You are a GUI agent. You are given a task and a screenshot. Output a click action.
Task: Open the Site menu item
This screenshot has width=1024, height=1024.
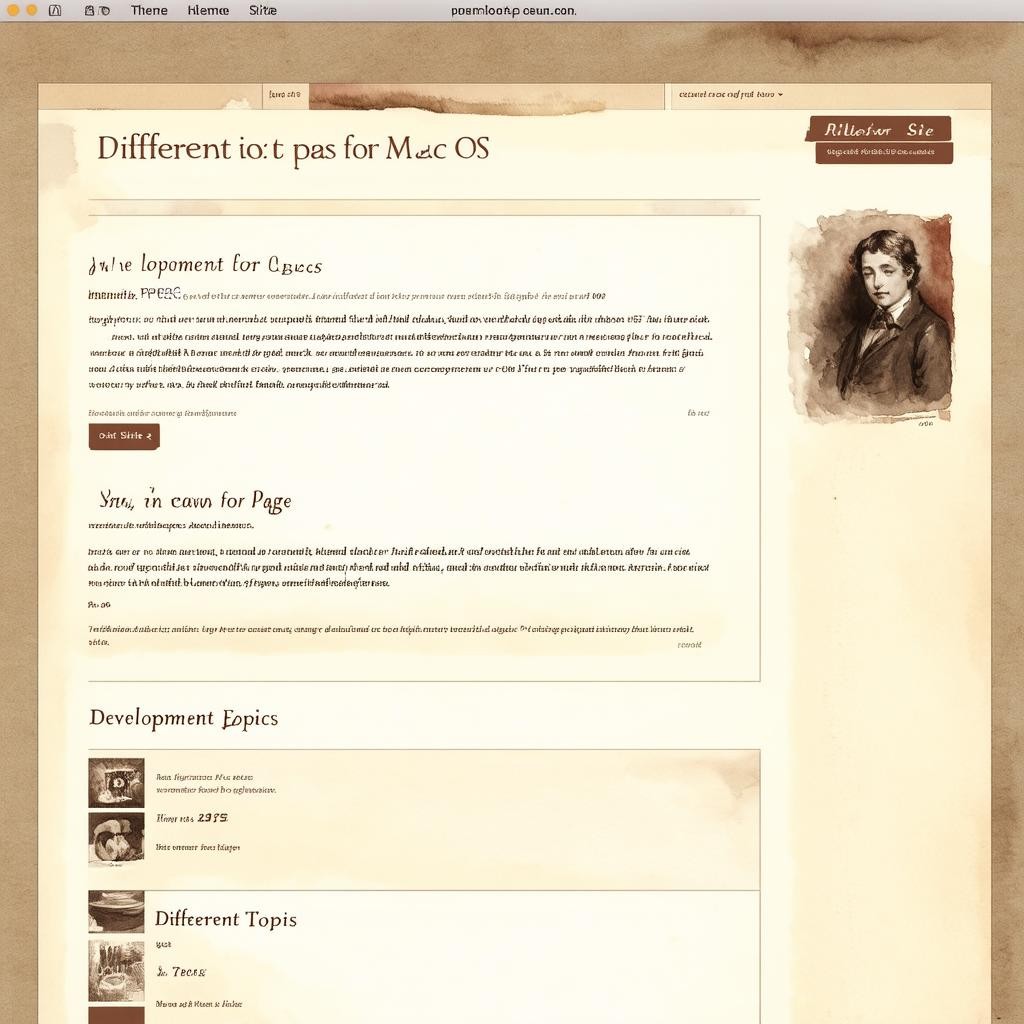pos(263,10)
